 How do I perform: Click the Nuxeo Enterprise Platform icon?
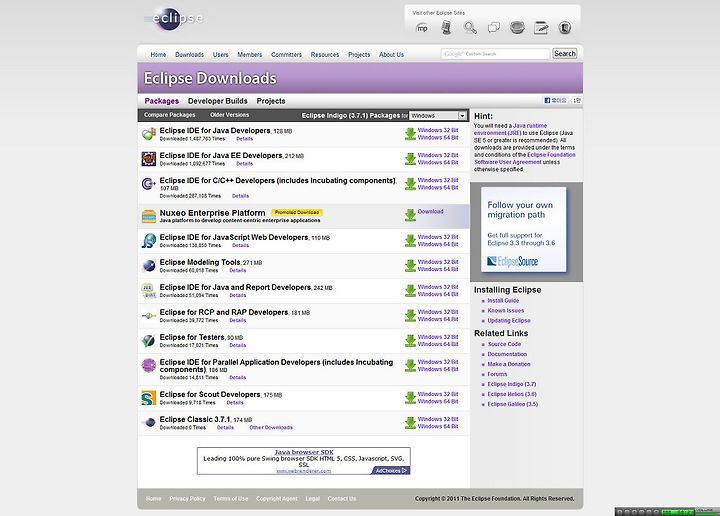point(149,216)
